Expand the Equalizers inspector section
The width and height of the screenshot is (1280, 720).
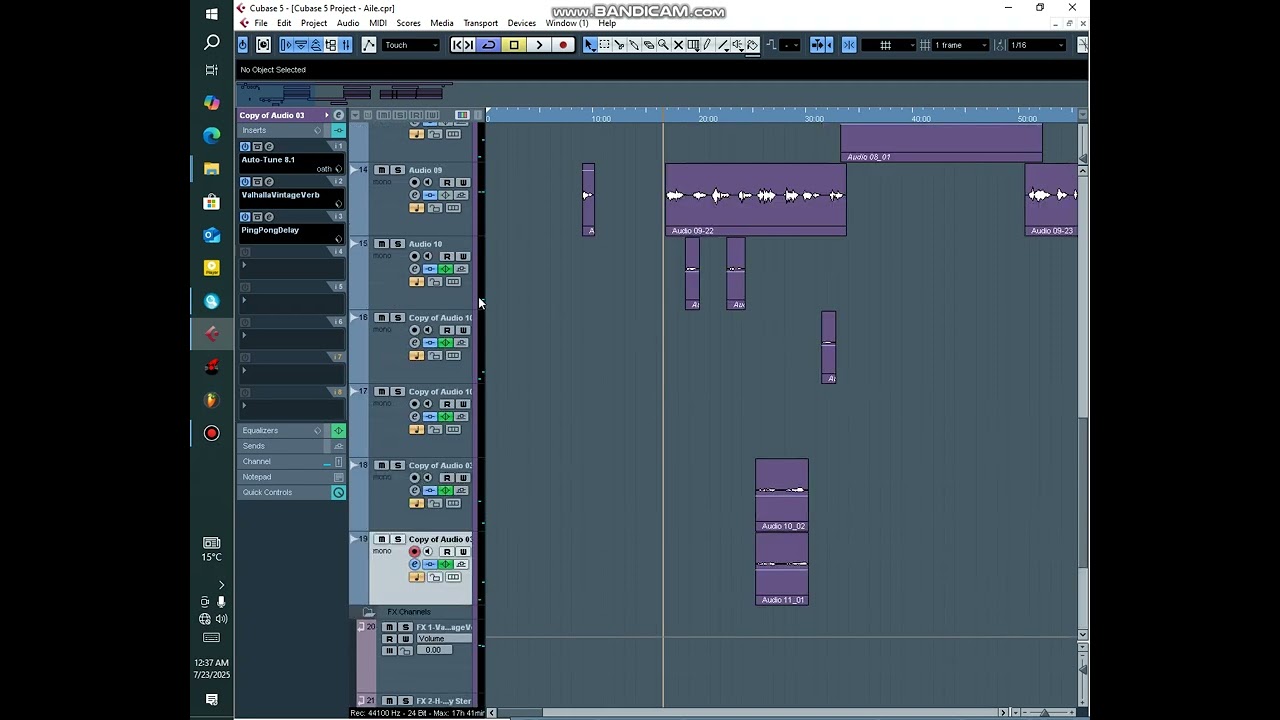(290, 431)
